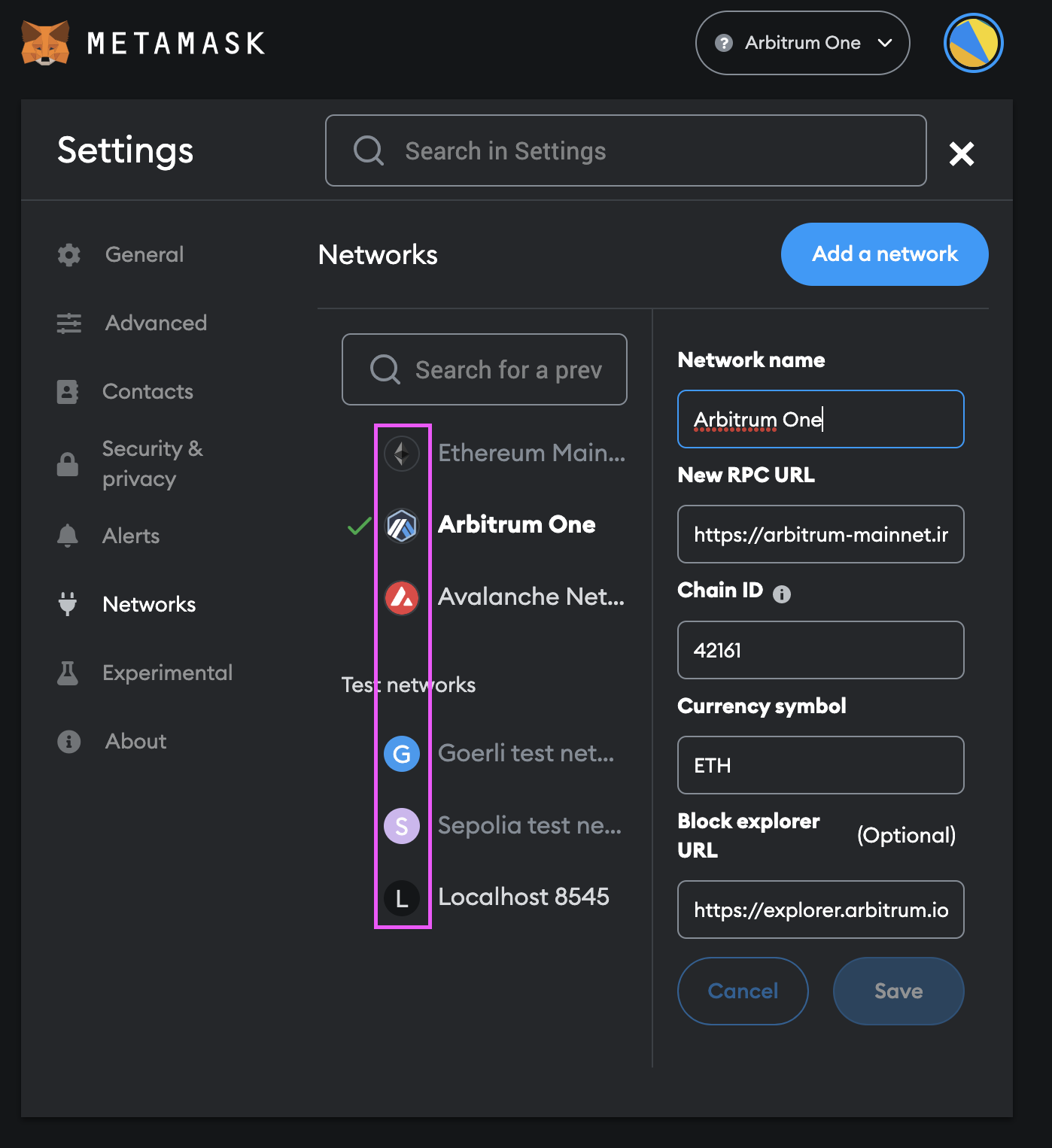Click the Chain ID info icon
Viewport: 1052px width, 1148px height.
tap(782, 594)
